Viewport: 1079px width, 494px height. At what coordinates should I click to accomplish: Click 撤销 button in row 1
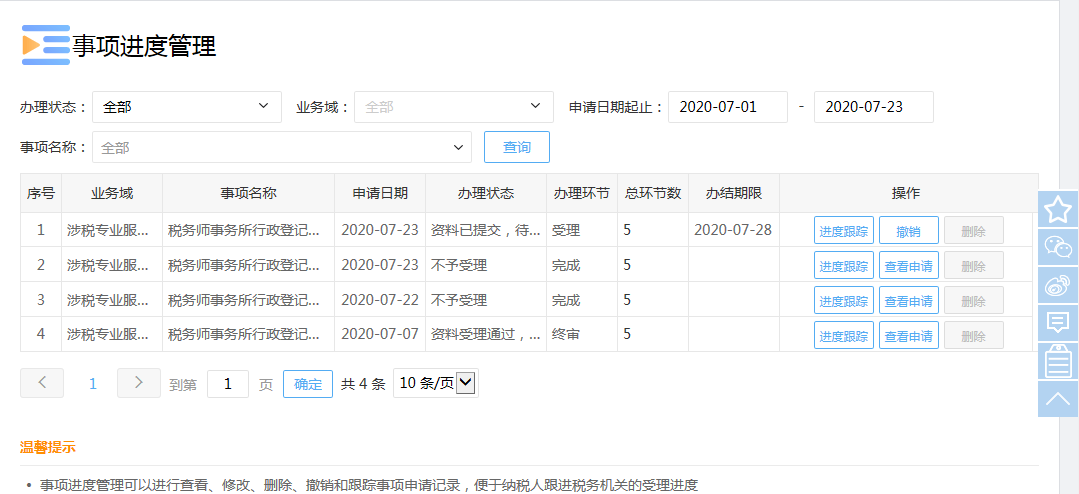point(909,230)
